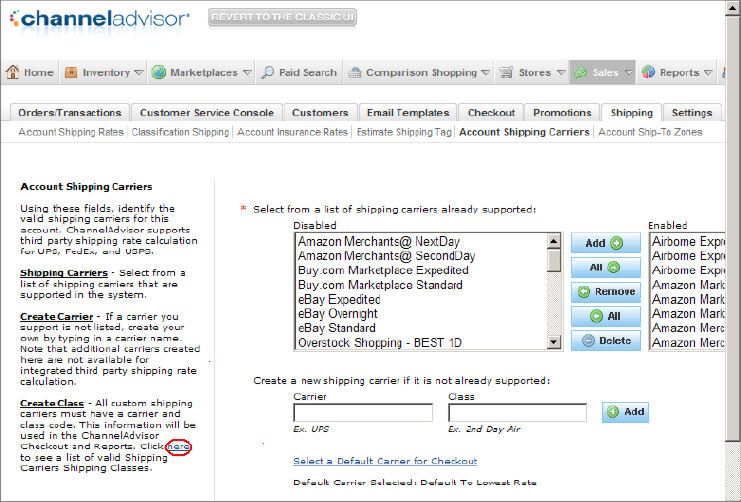Click the Sales money icon
Viewport: 741px width, 502px height.
click(x=581, y=72)
